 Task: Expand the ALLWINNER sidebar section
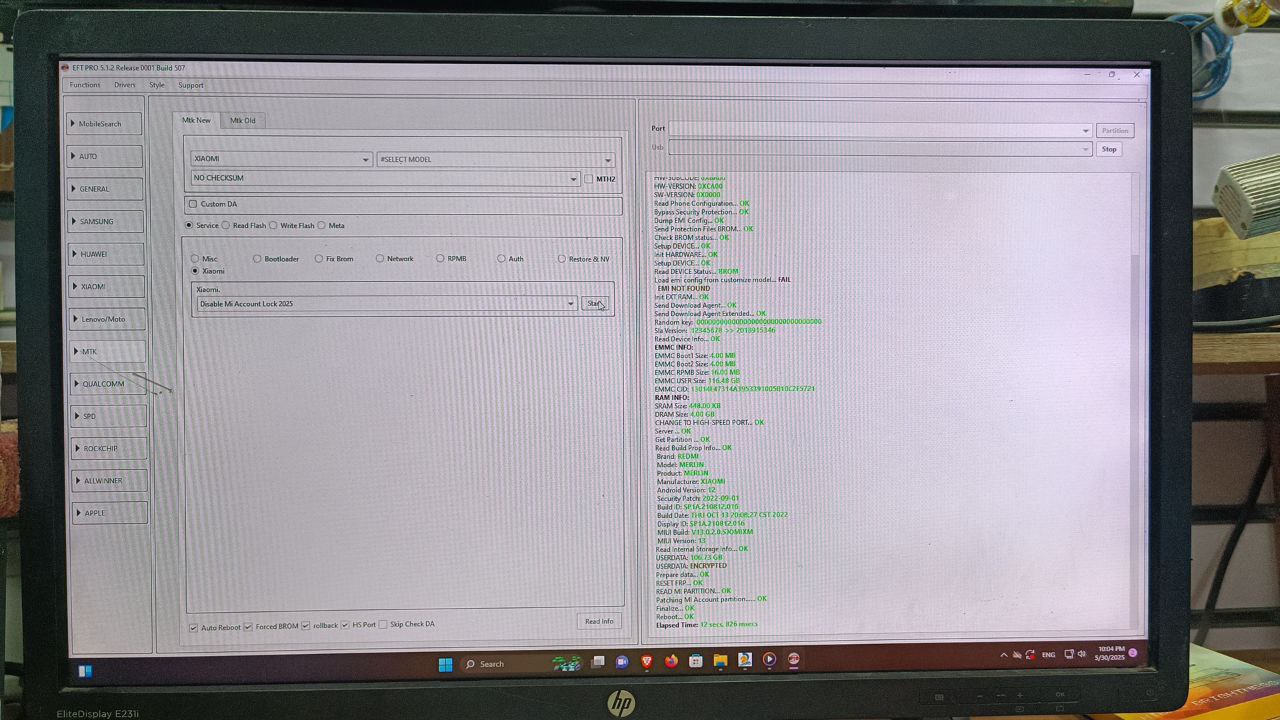[109, 480]
